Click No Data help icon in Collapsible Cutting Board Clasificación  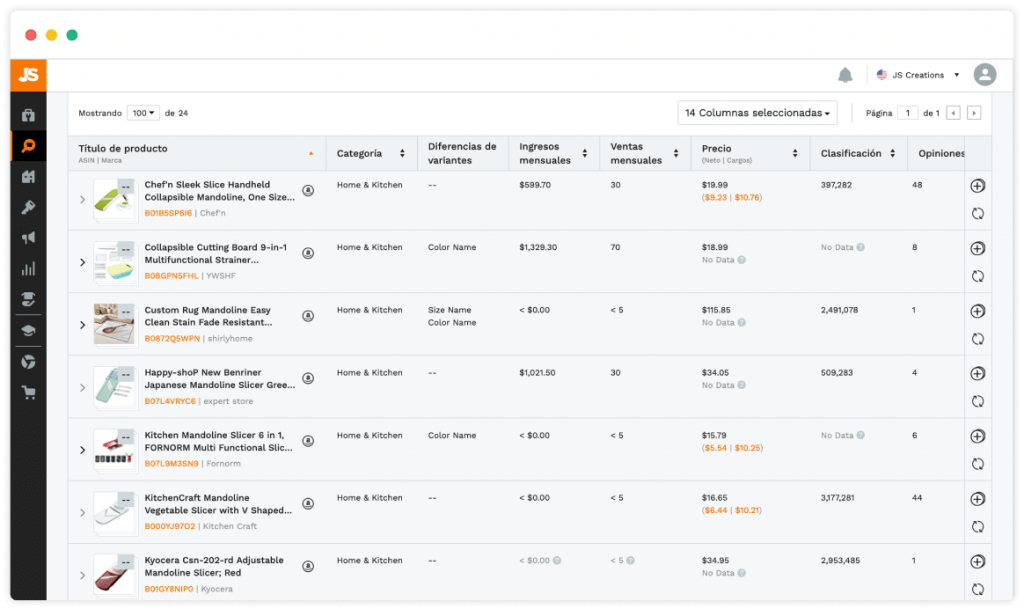861,247
